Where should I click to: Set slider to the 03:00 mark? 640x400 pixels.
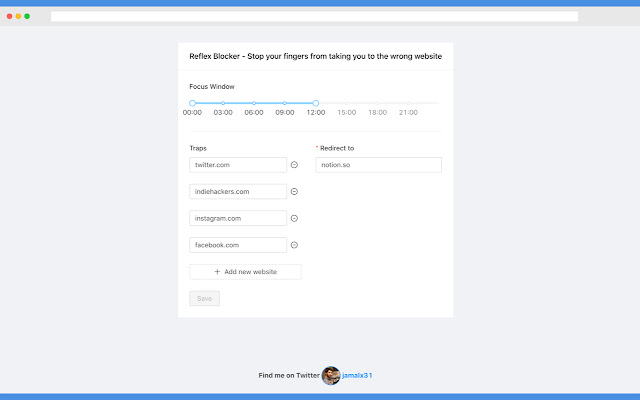(223, 103)
